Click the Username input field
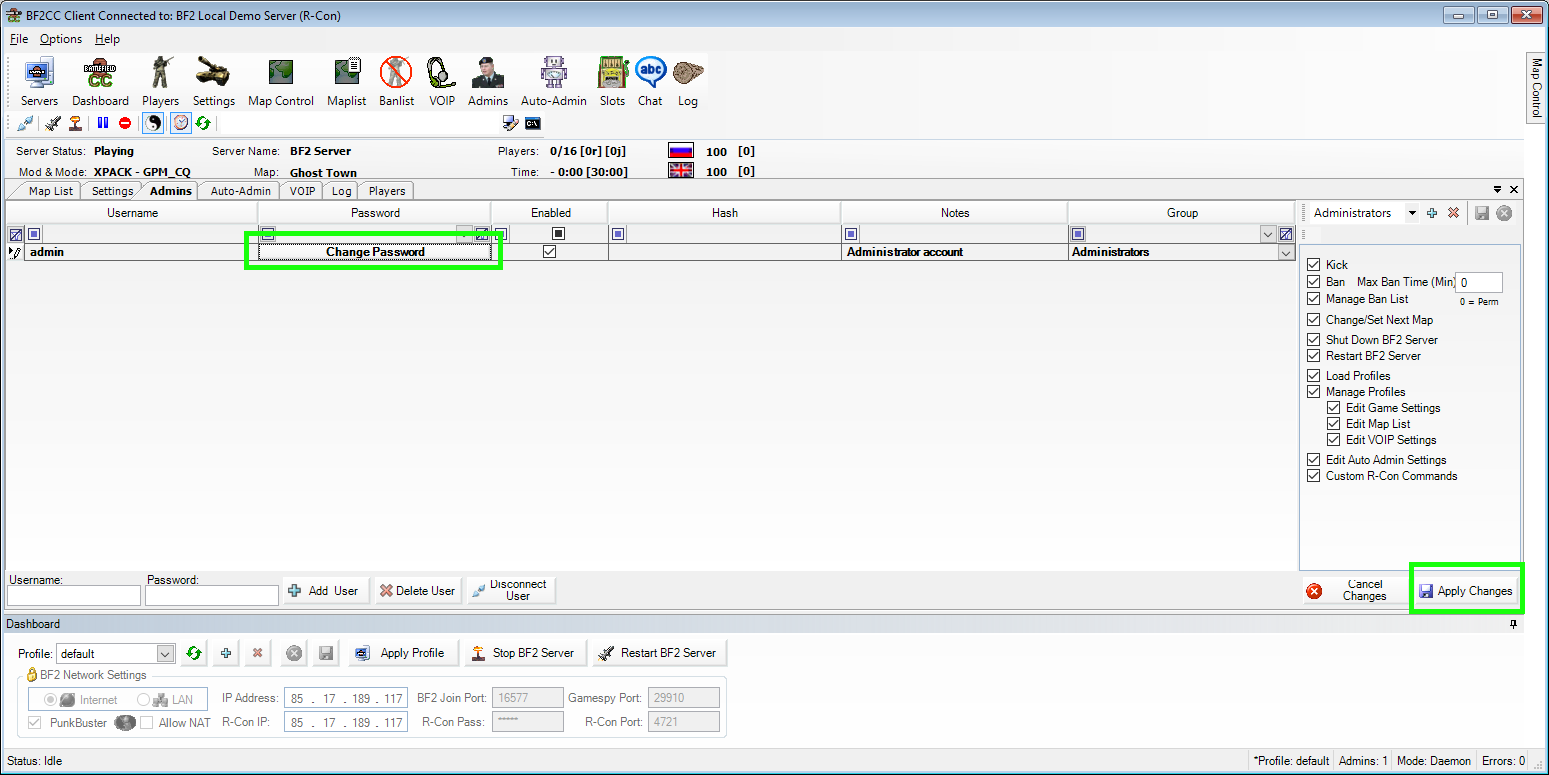The height and width of the screenshot is (775, 1549). 74,595
